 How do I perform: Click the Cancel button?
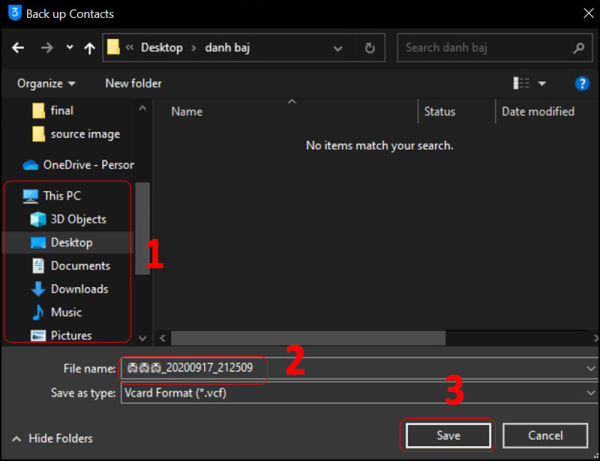pos(545,435)
